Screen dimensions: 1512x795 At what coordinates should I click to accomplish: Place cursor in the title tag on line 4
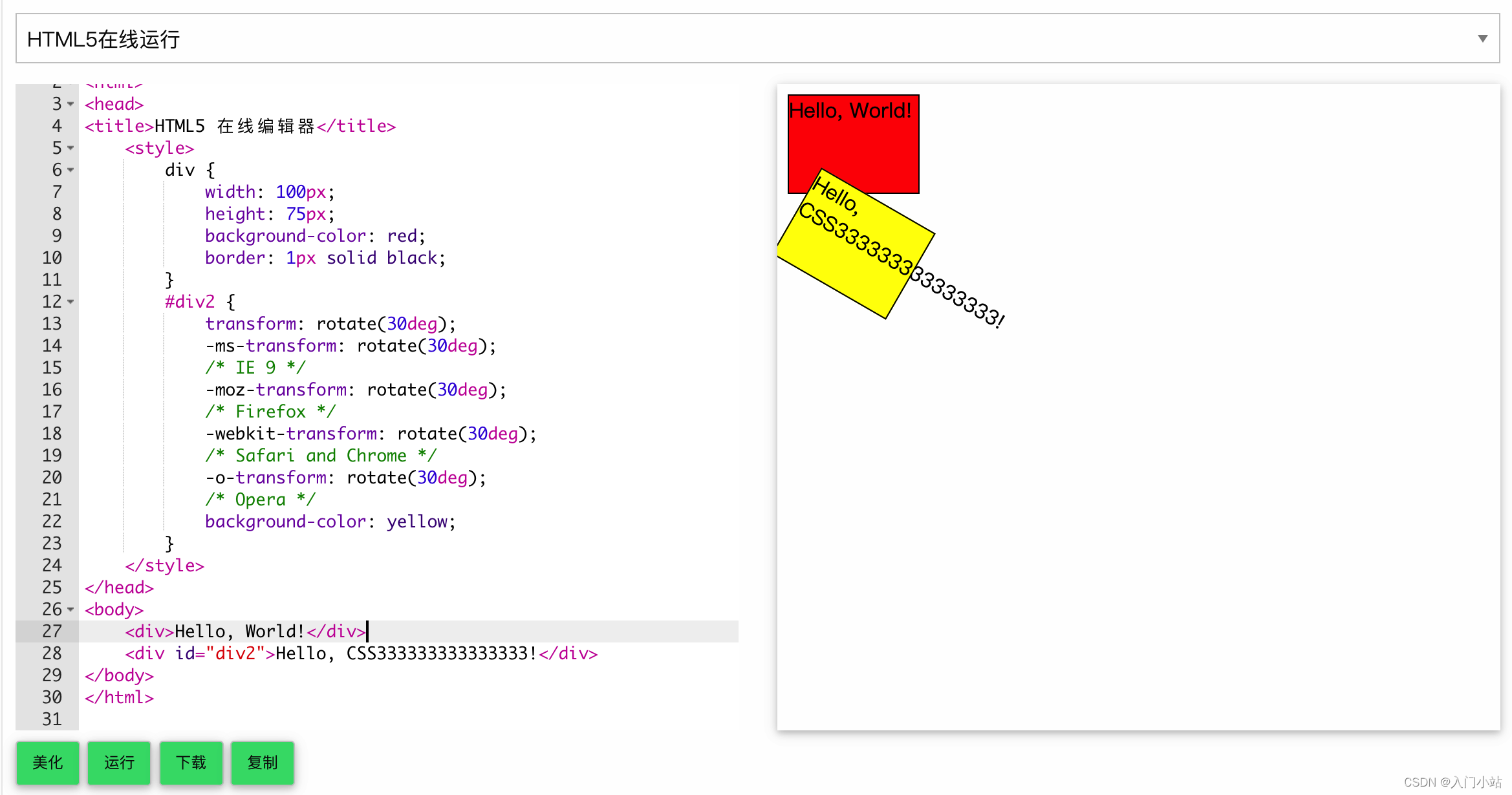239,126
